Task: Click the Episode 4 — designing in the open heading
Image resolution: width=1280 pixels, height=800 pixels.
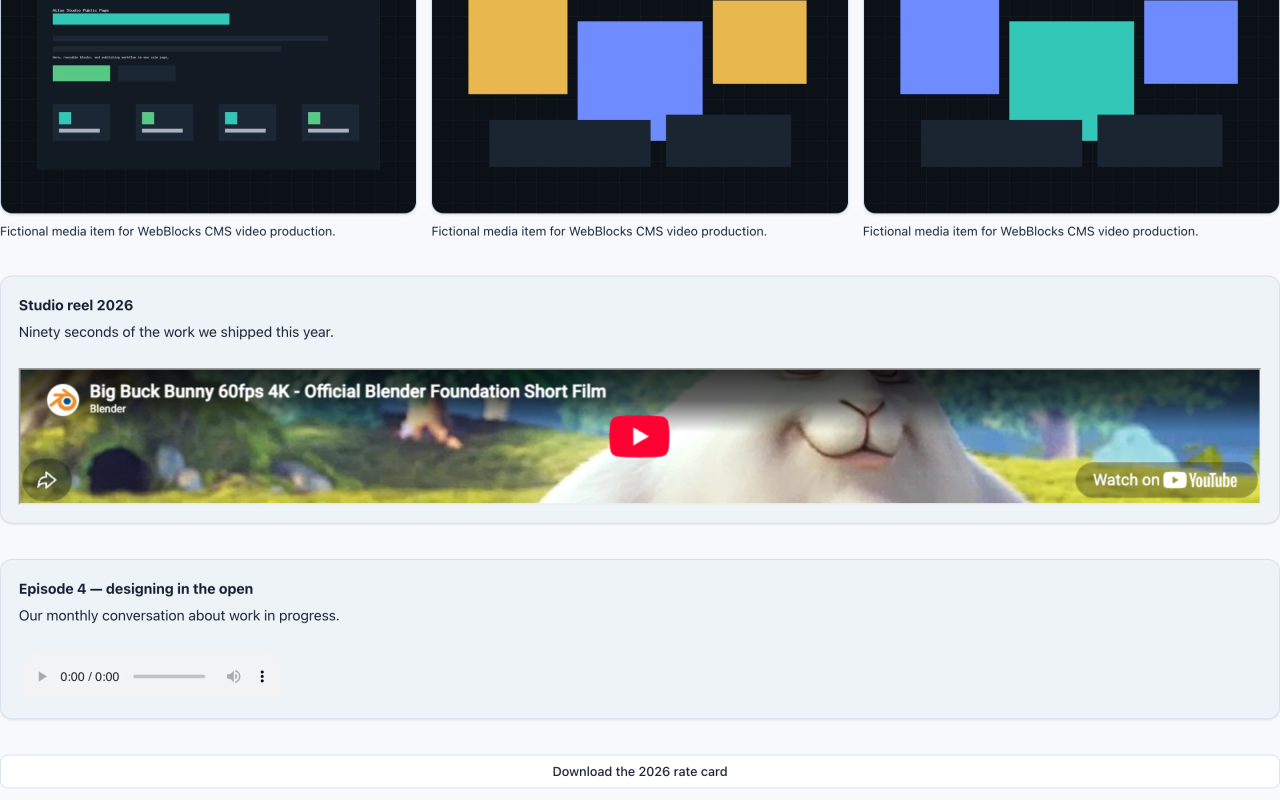Action: [x=136, y=589]
